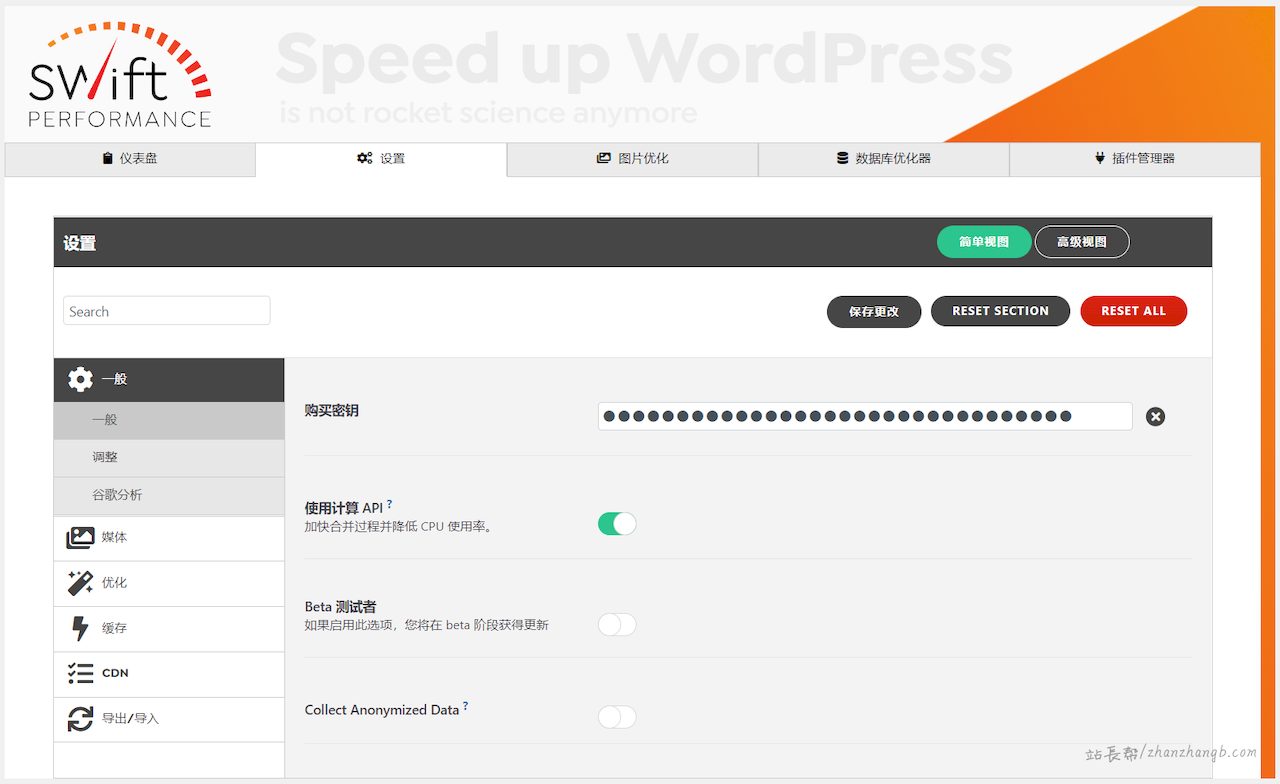The height and width of the screenshot is (784, 1280).
Task: Click the 导出/导入 refresh arrows icon
Action: tap(80, 719)
